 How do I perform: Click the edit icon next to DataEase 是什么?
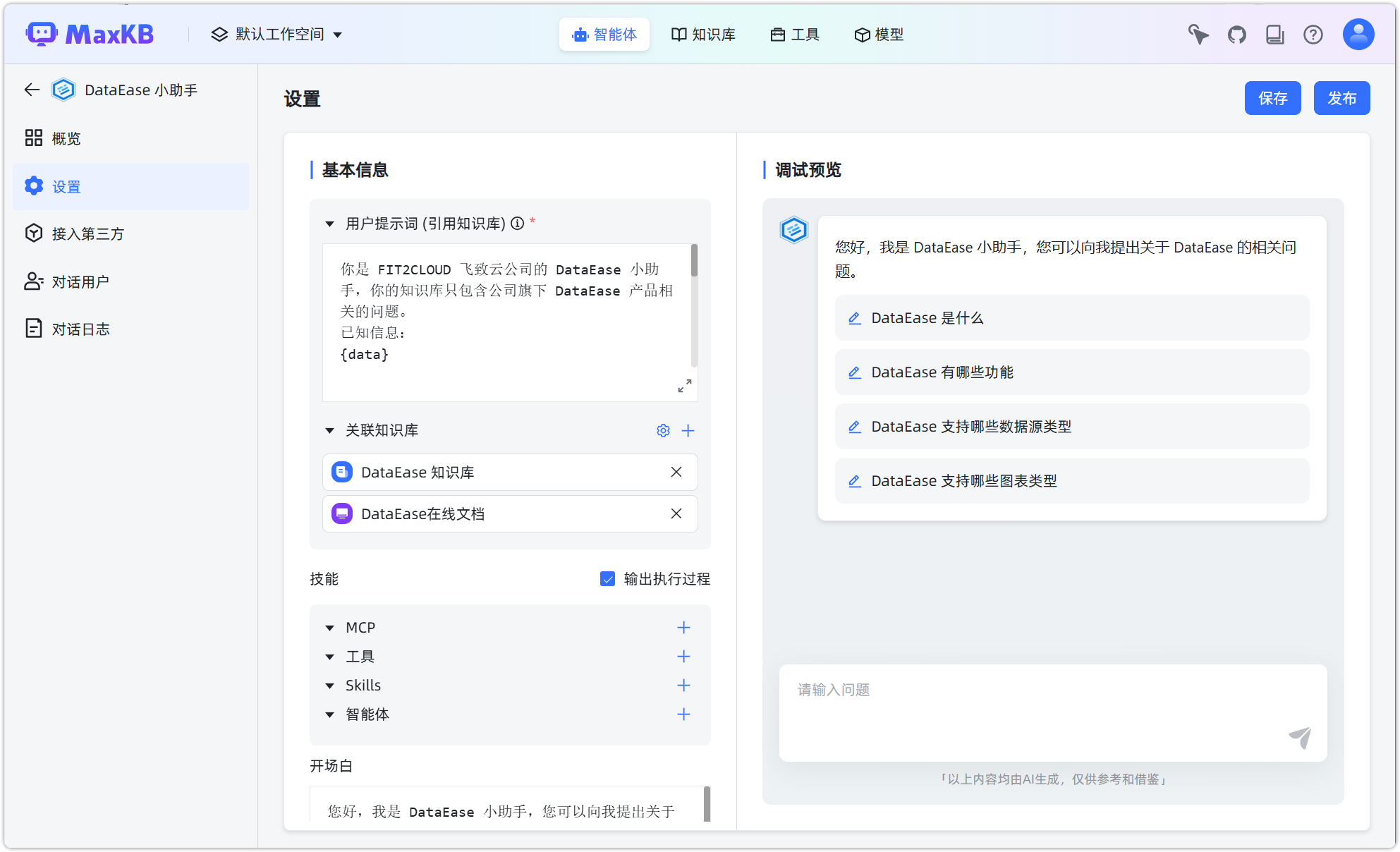[x=855, y=318]
